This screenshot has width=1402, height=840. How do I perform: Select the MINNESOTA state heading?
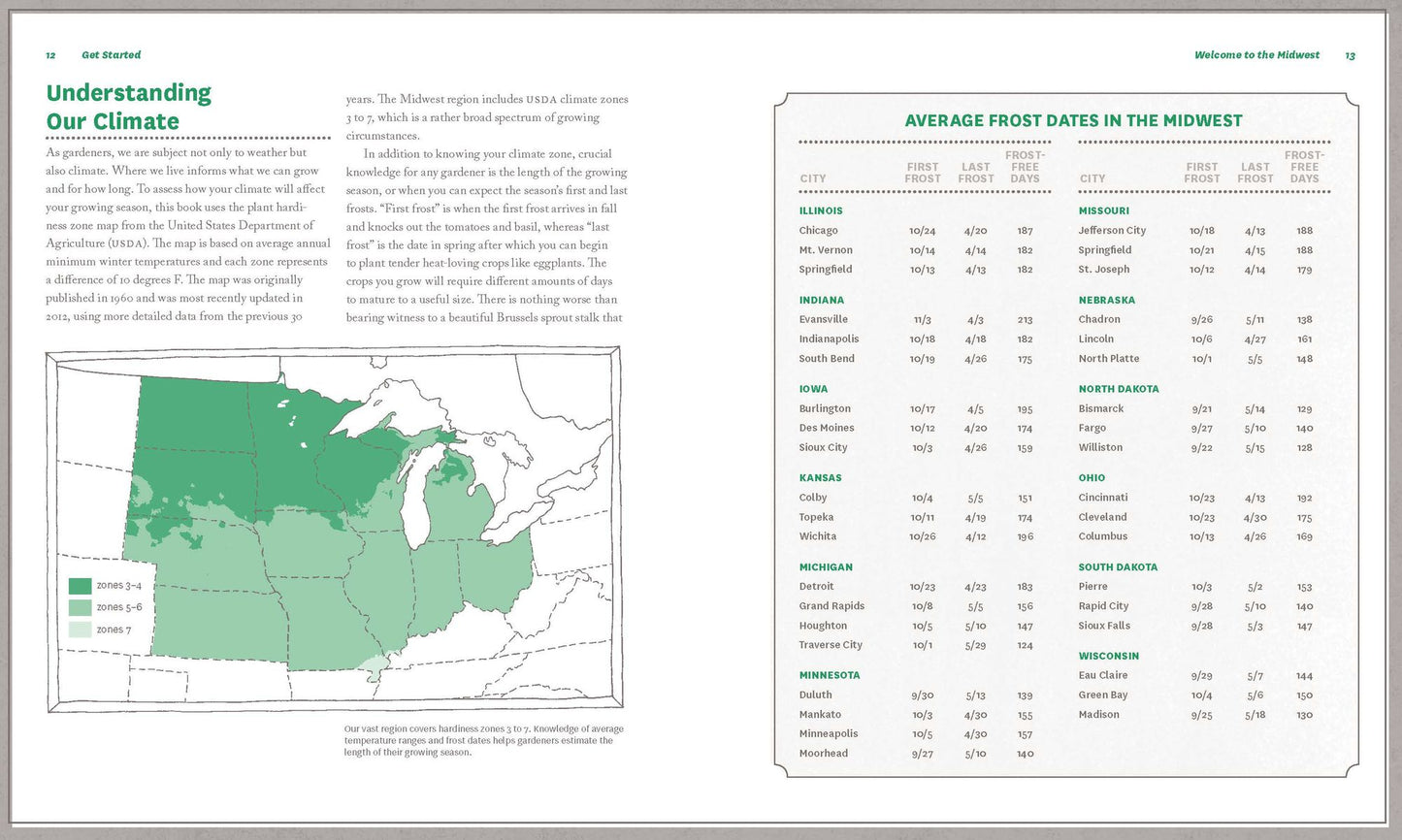point(830,675)
